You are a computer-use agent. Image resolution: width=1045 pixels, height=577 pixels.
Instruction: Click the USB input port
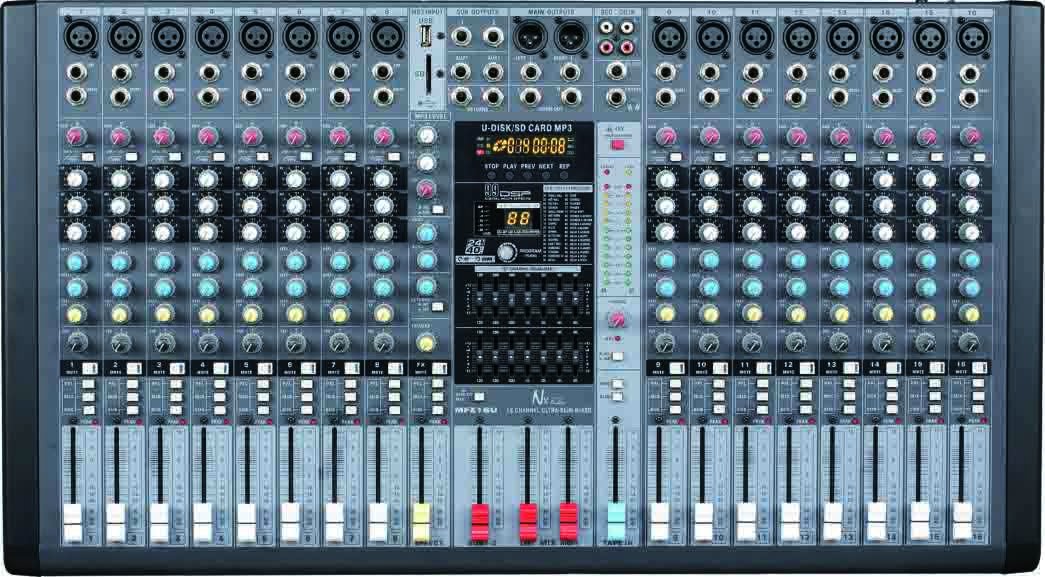click(x=426, y=38)
